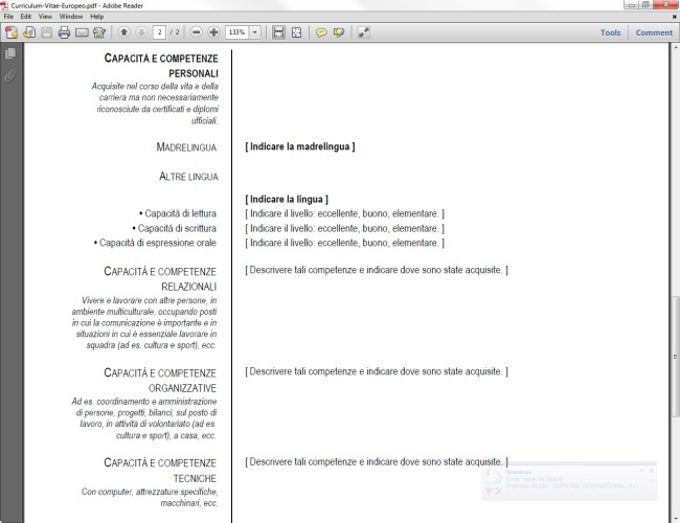
Task: Open the Help menu
Action: (x=97, y=16)
